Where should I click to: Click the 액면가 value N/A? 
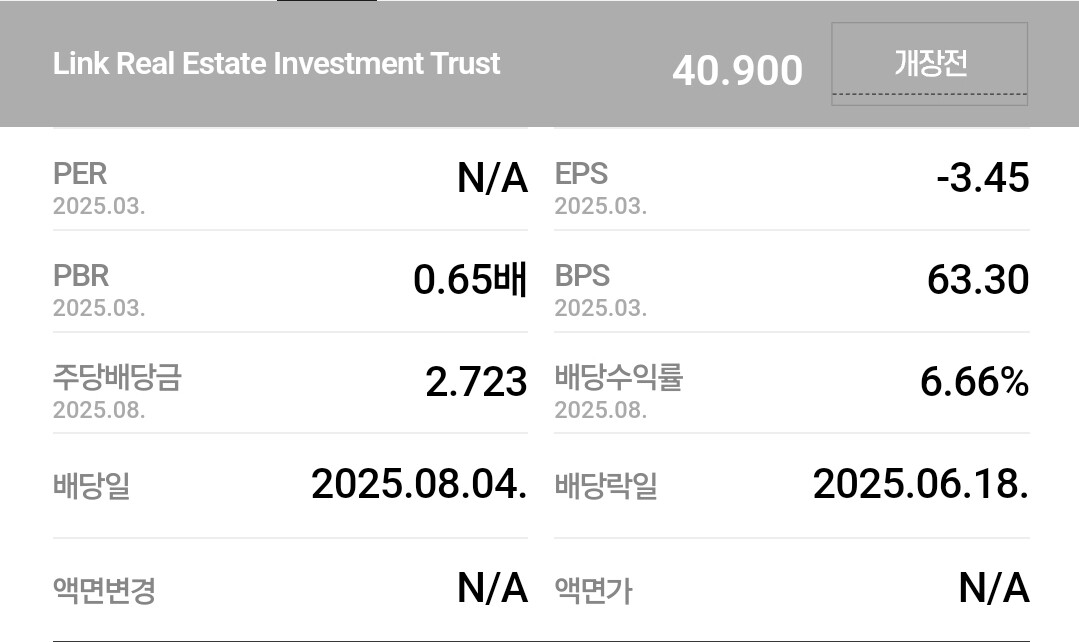[994, 588]
